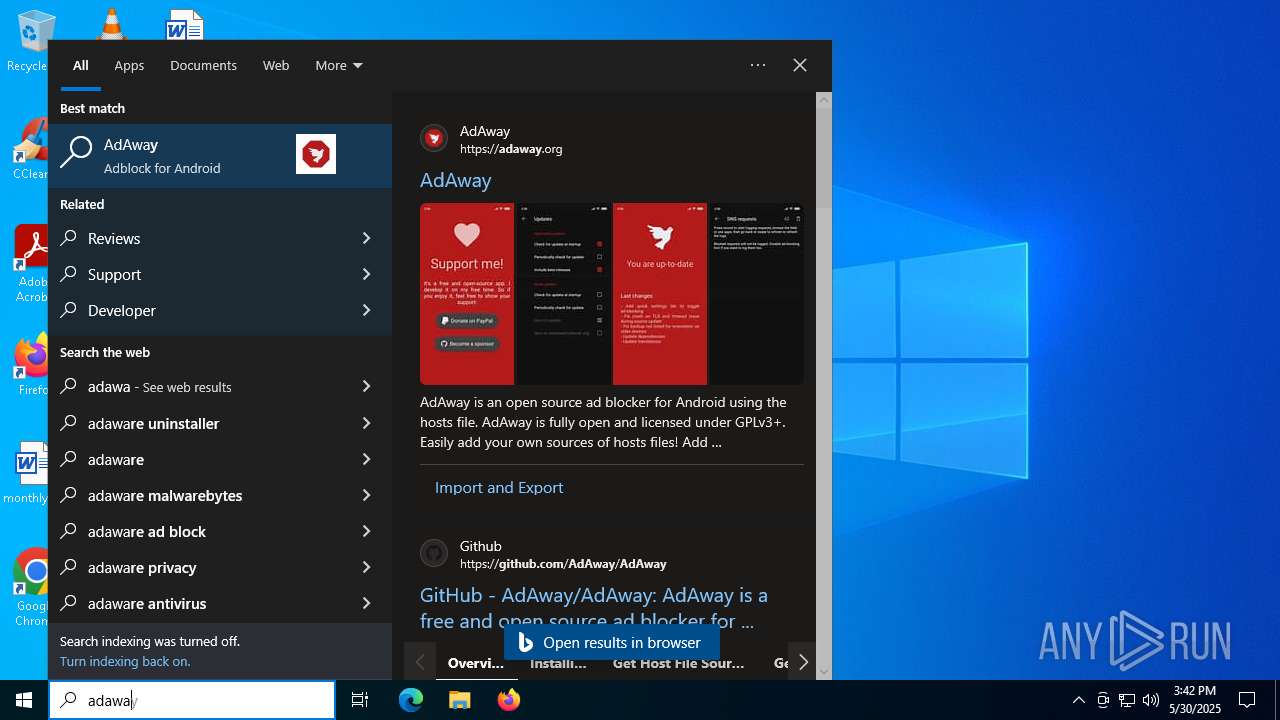The image size is (1280, 720).
Task: Expand the 'adaware uninstaller' suggestion arrow
Action: pos(366,423)
